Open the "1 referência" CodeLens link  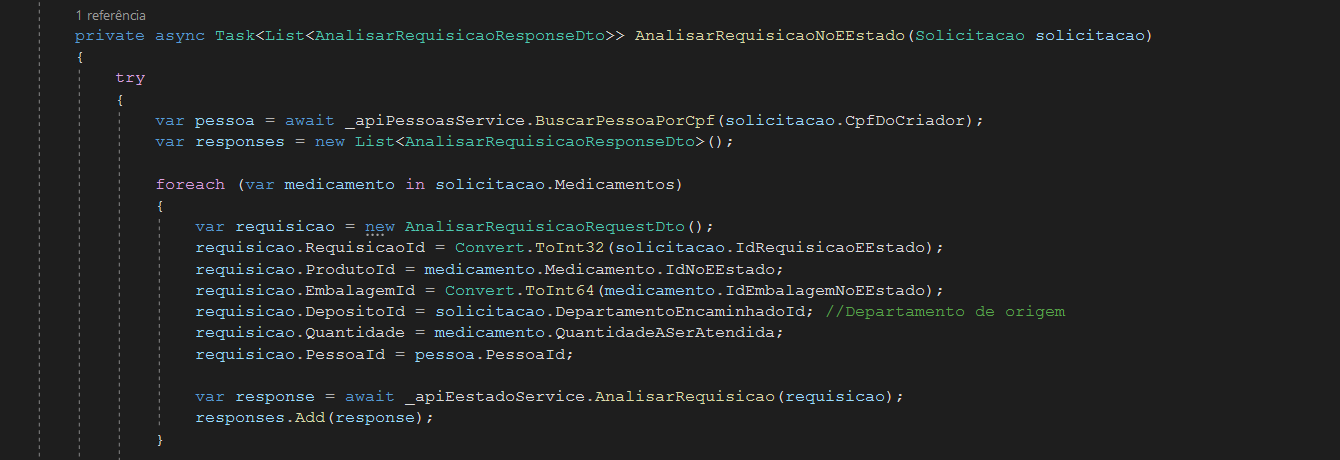110,16
